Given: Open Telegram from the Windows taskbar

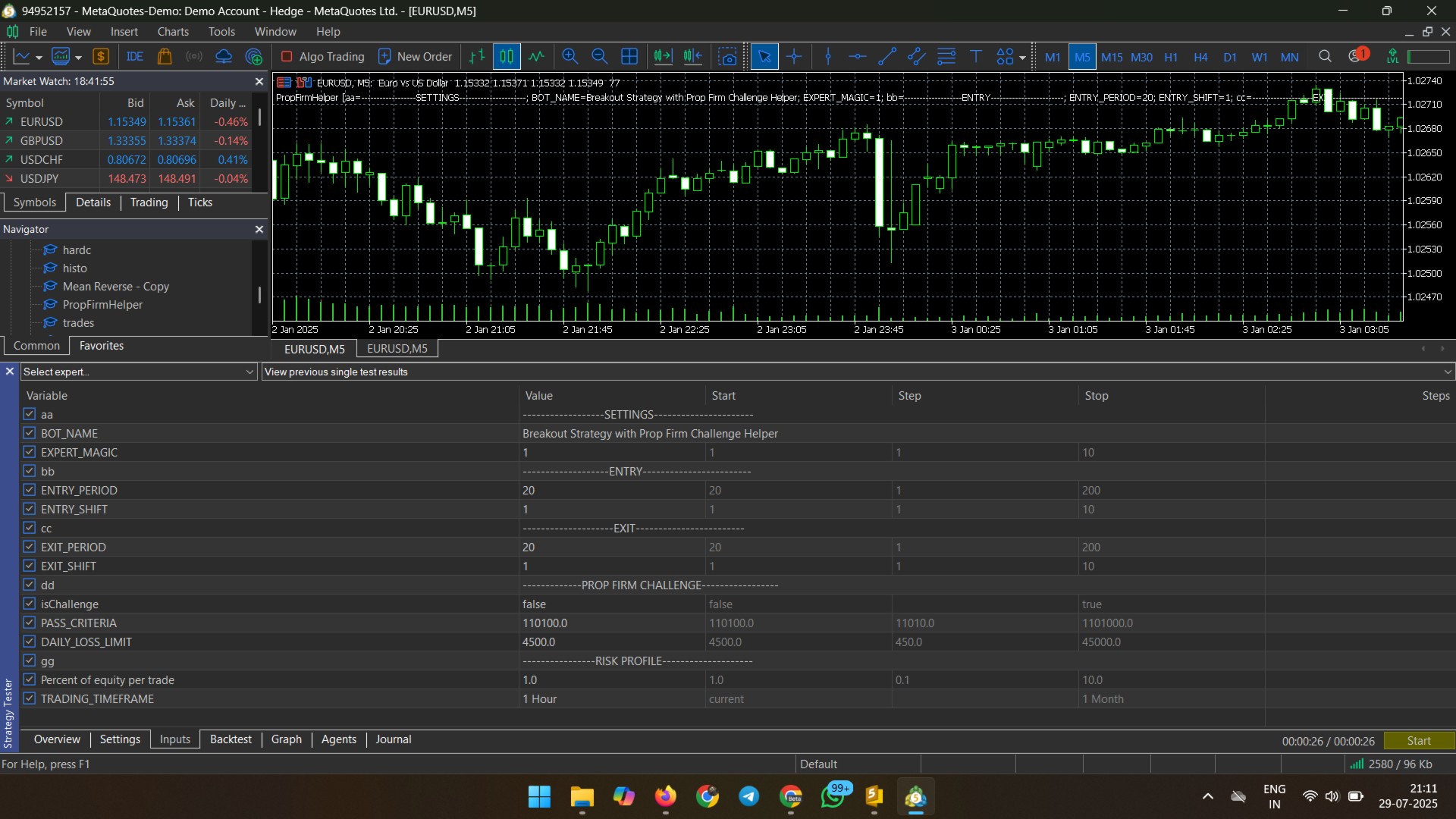Looking at the screenshot, I should (749, 796).
